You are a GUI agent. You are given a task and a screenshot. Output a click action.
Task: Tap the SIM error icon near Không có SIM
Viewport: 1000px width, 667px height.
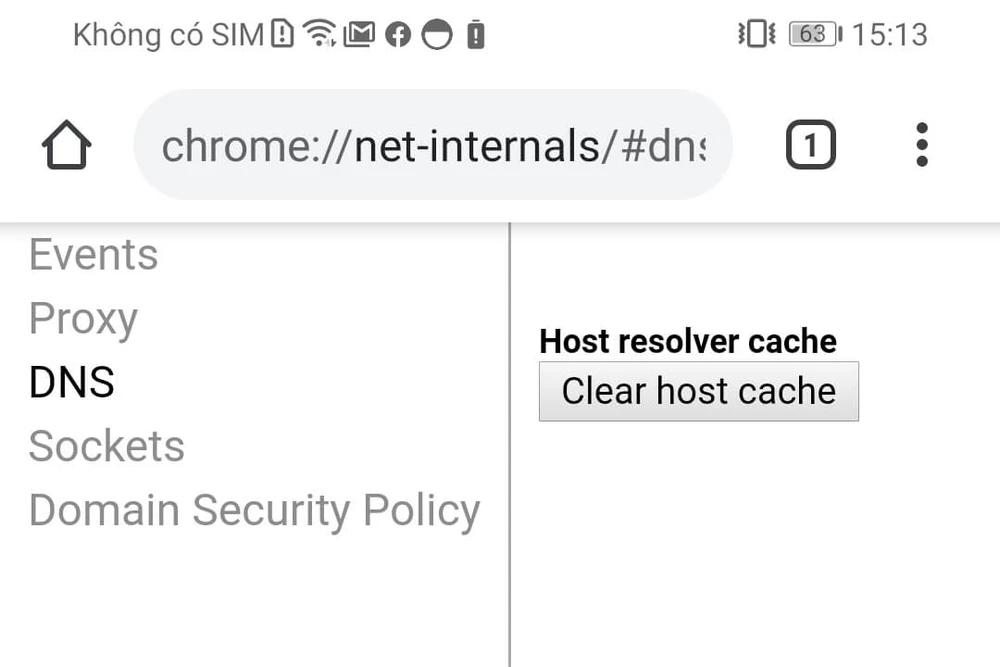281,32
